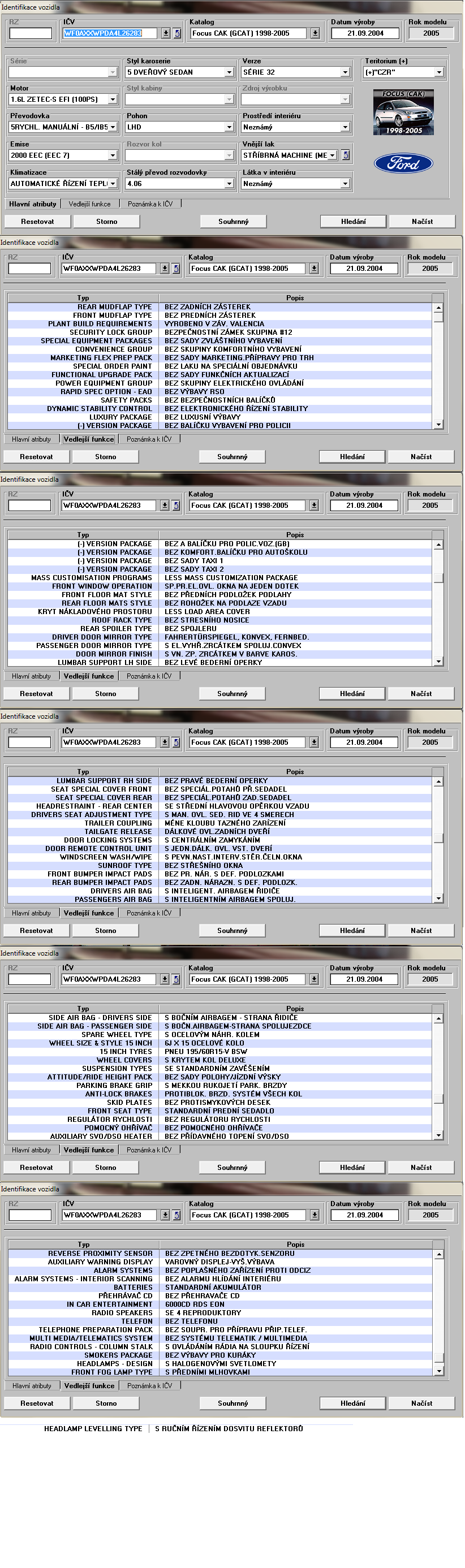Open the Styl karoserie dropdown
This screenshot has width=465, height=1568.
pyautogui.click(x=229, y=72)
